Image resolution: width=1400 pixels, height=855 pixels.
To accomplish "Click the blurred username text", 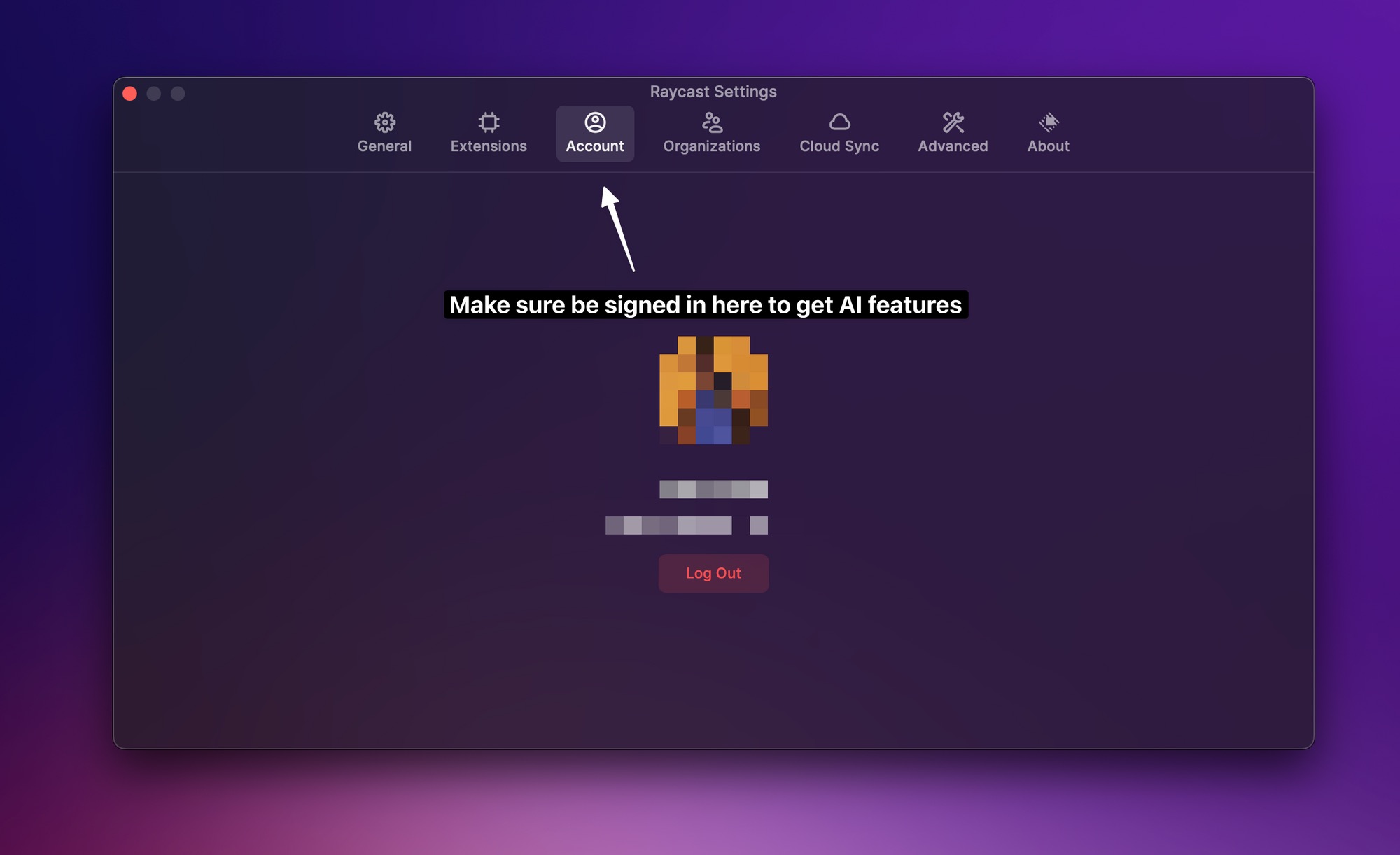I will [713, 489].
